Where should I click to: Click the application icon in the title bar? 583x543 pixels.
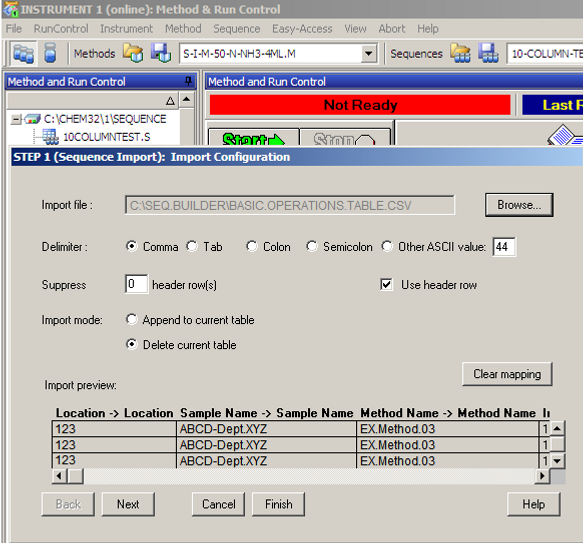point(10,9)
